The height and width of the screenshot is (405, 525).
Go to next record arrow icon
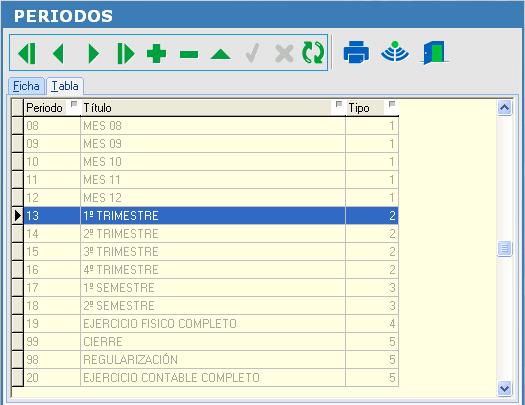94,53
